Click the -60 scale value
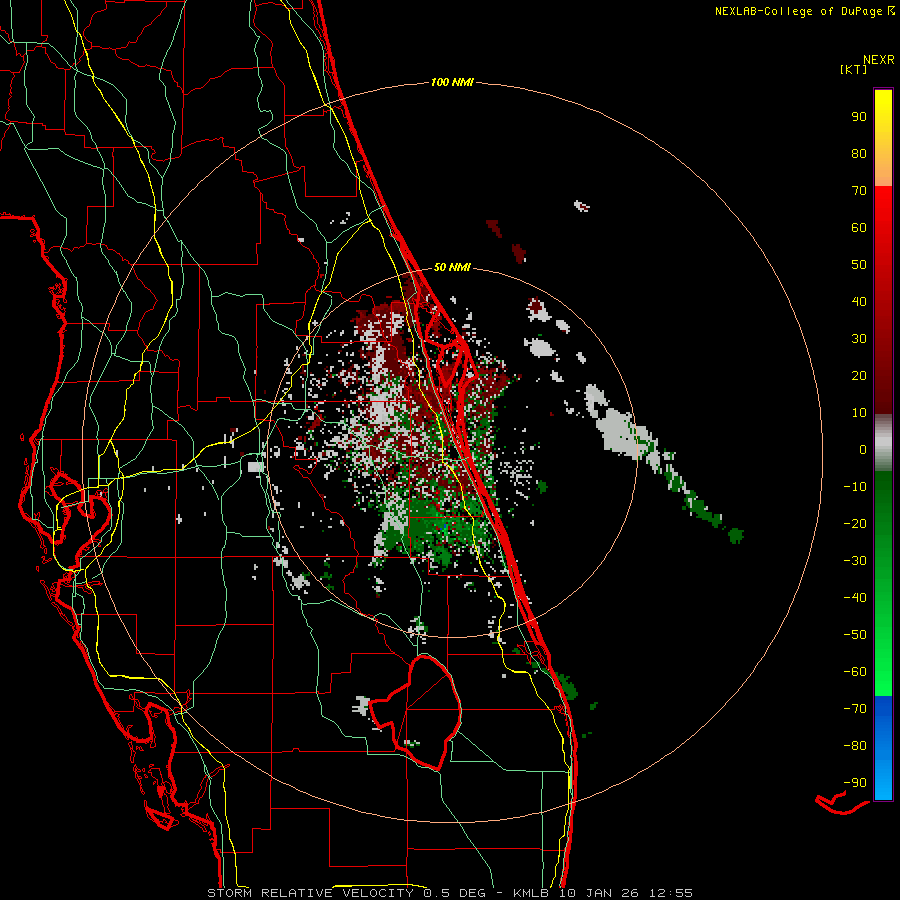The height and width of the screenshot is (900, 900). [x=855, y=672]
